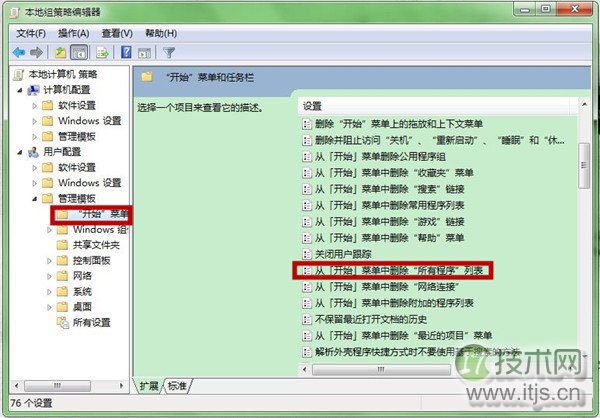
Task: Click the Forward arrow toolbar icon
Action: coord(36,52)
